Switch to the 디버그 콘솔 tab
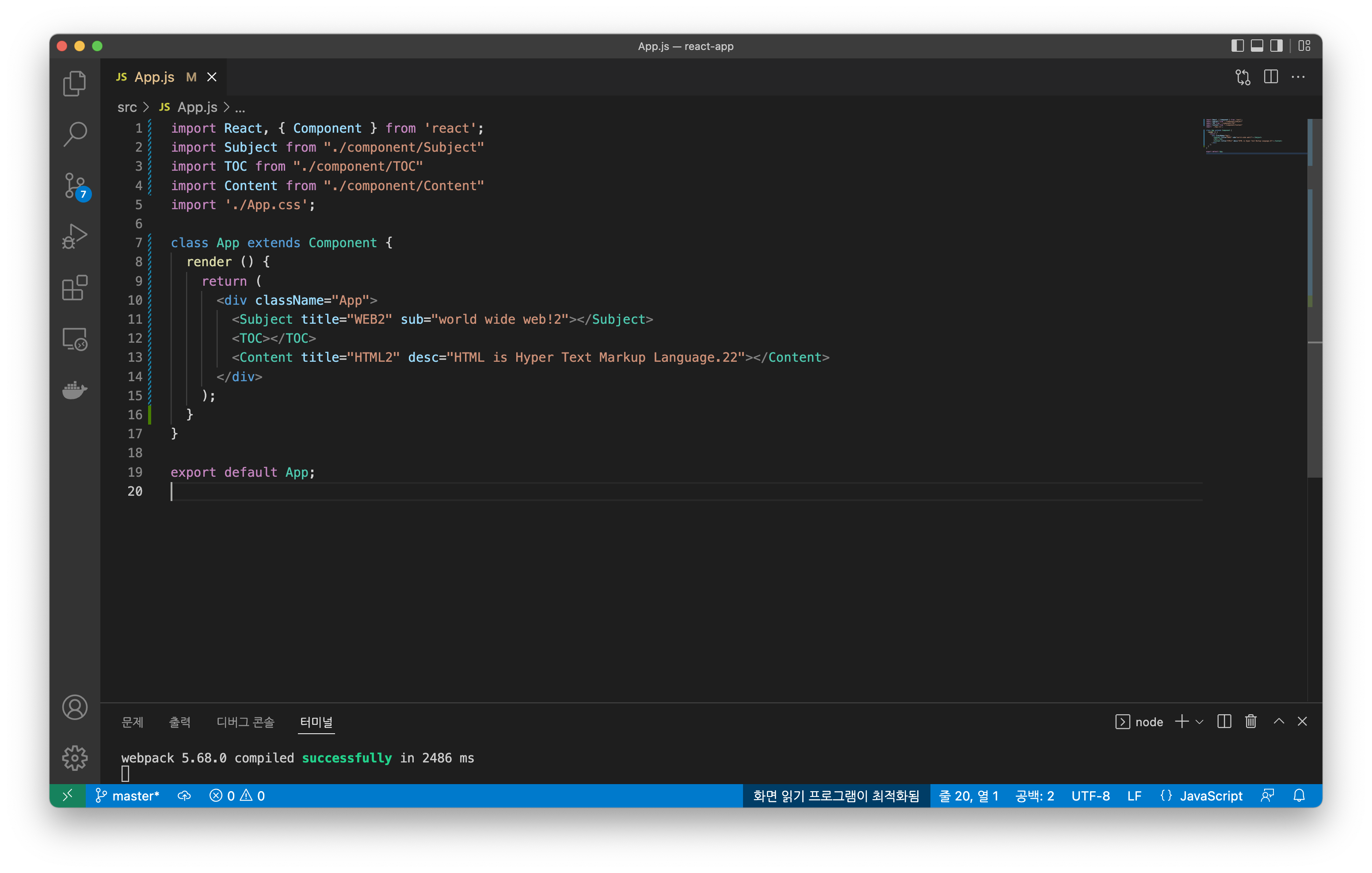Screen dimensions: 1372x873 pos(246,722)
